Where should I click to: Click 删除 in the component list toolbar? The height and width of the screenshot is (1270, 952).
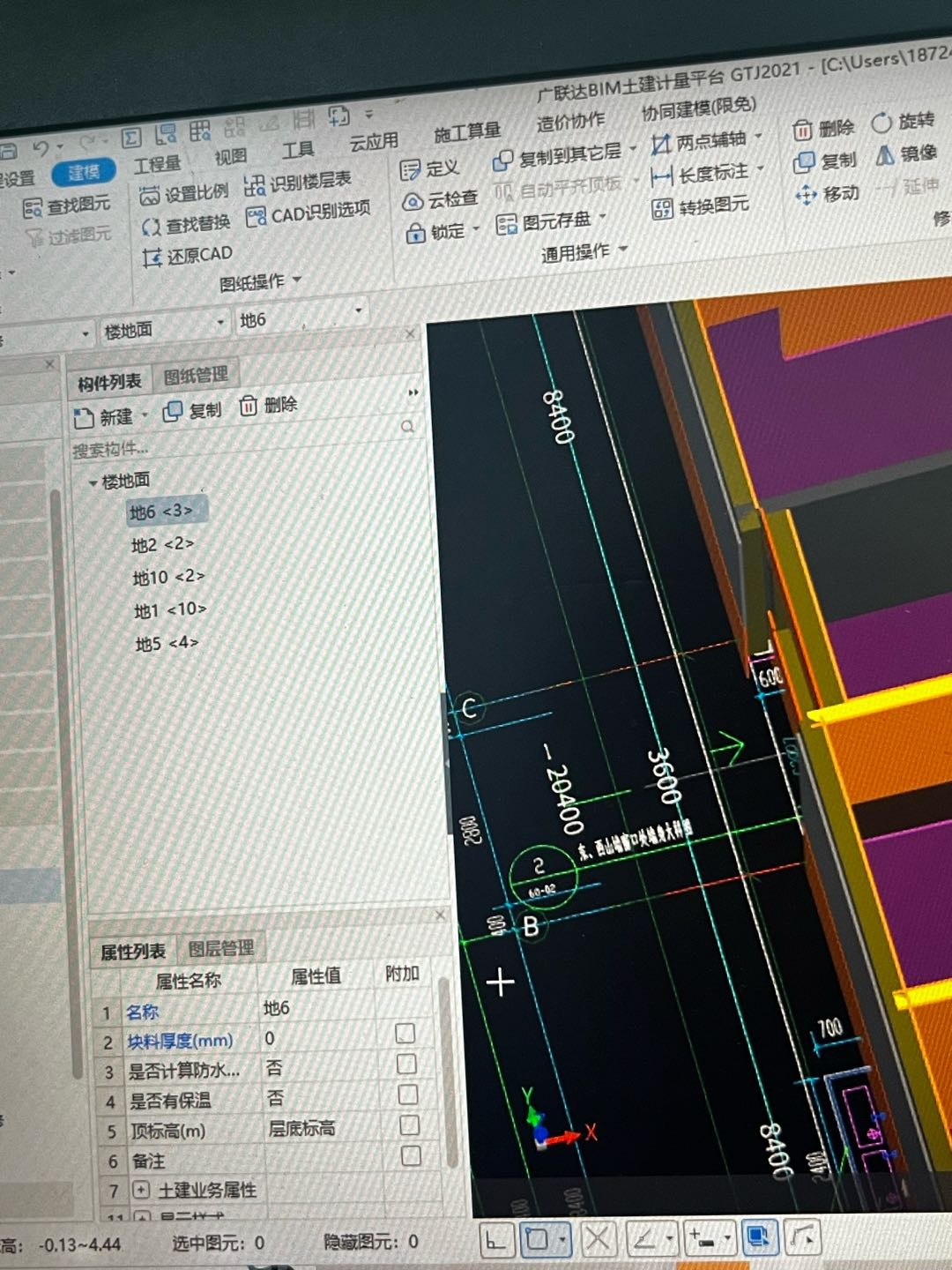click(x=269, y=405)
